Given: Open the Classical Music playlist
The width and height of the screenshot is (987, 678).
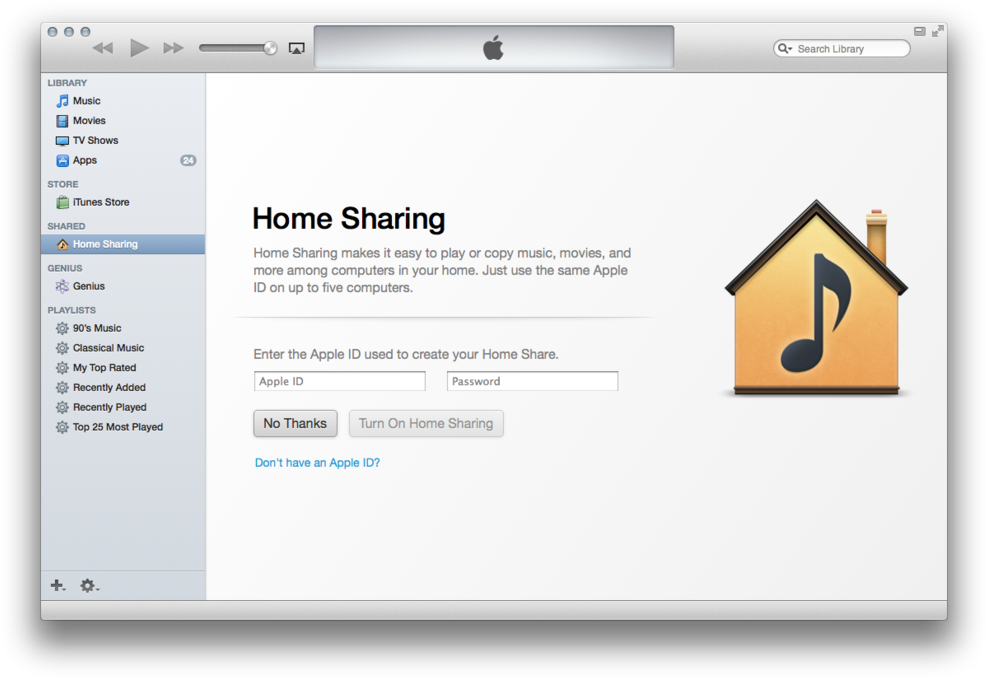Looking at the screenshot, I should (123, 348).
